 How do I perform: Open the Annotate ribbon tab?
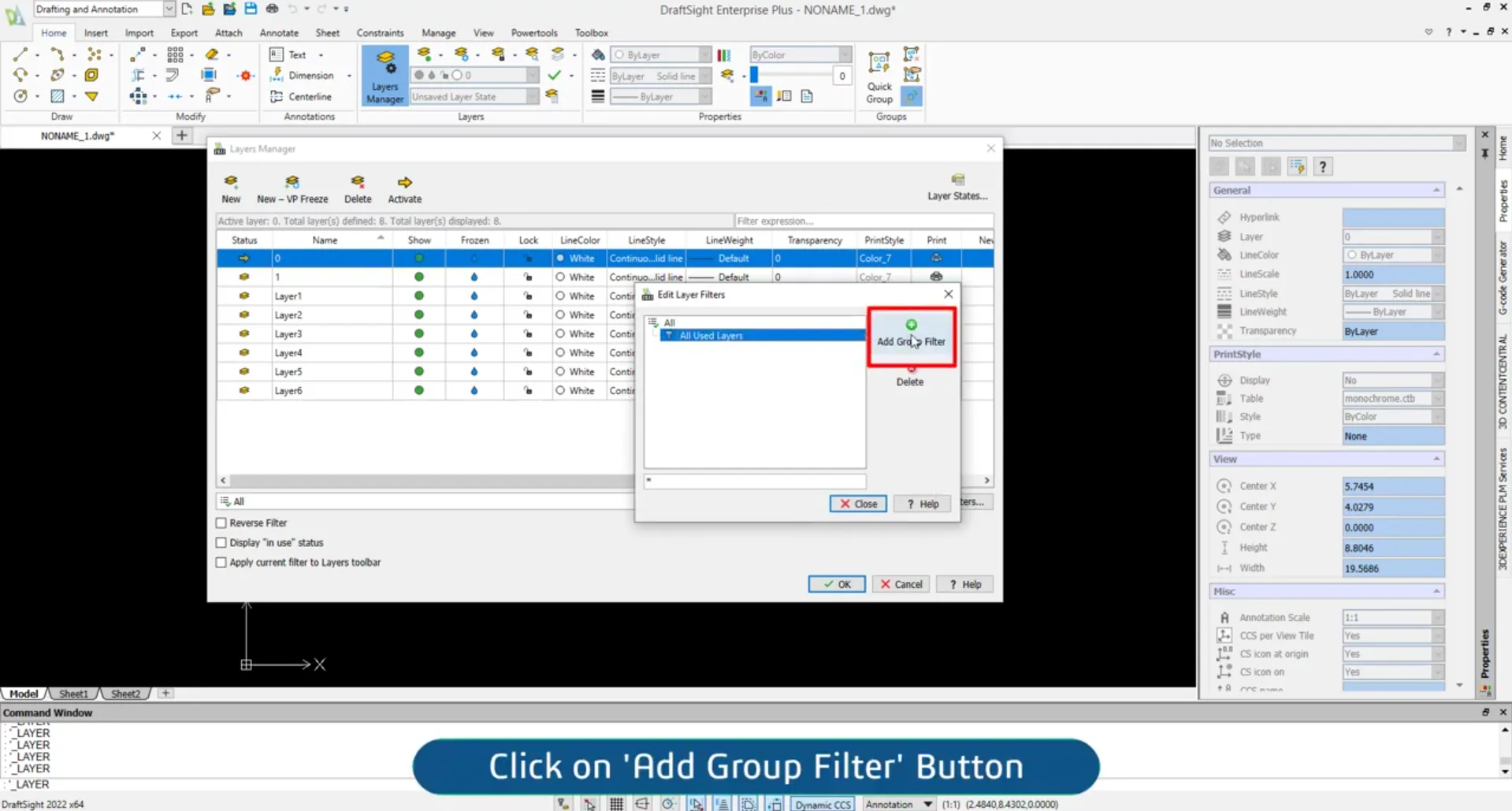(279, 33)
